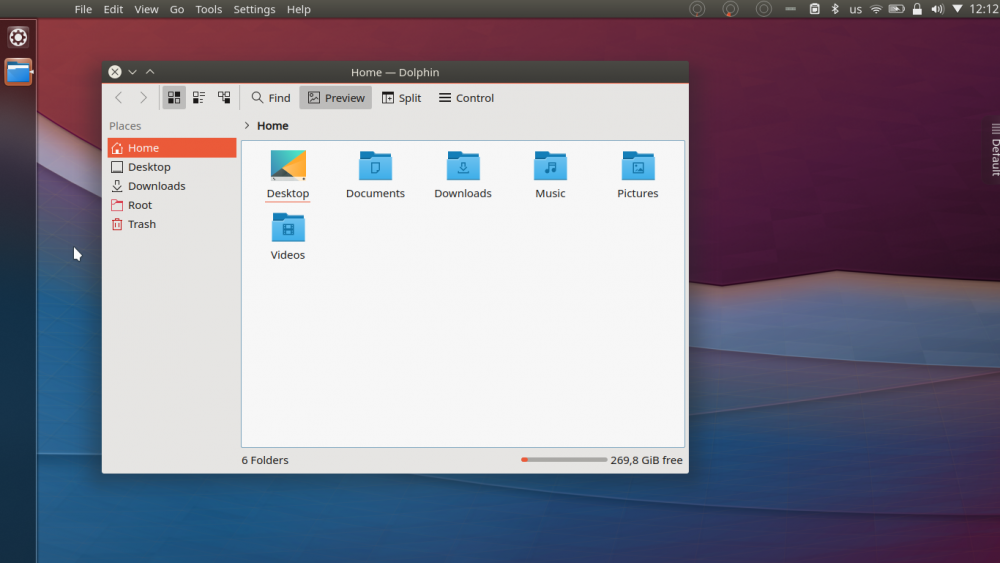Select the Desktop folder icon

[x=288, y=165]
